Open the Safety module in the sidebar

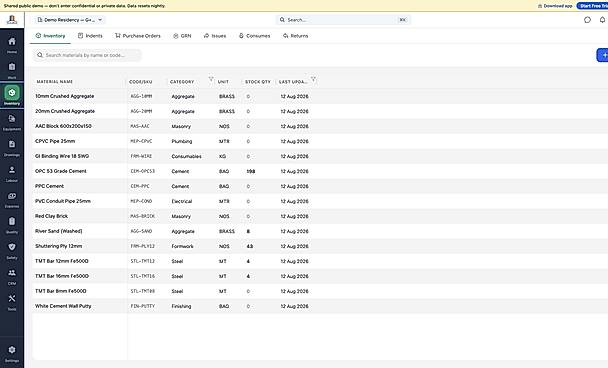coord(12,250)
